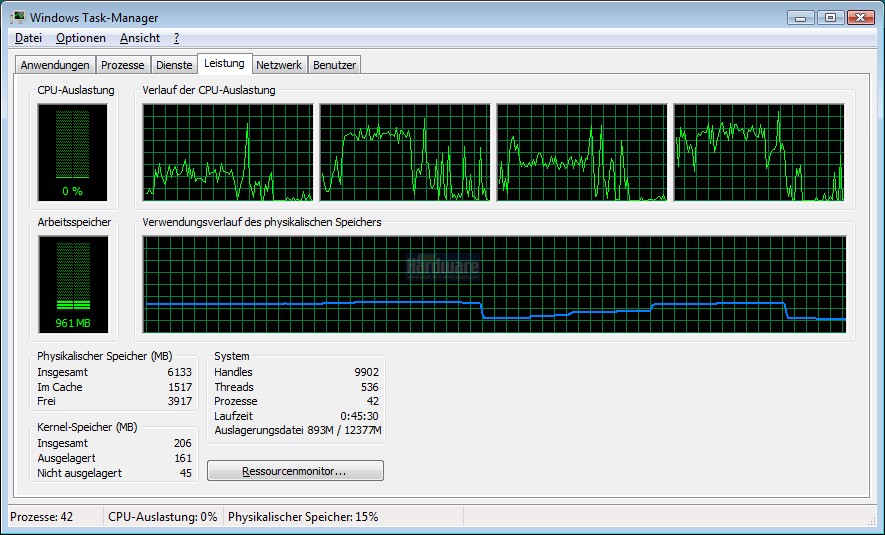The width and height of the screenshot is (885, 535).
Task: Open the Optionen menu
Action: (81, 38)
